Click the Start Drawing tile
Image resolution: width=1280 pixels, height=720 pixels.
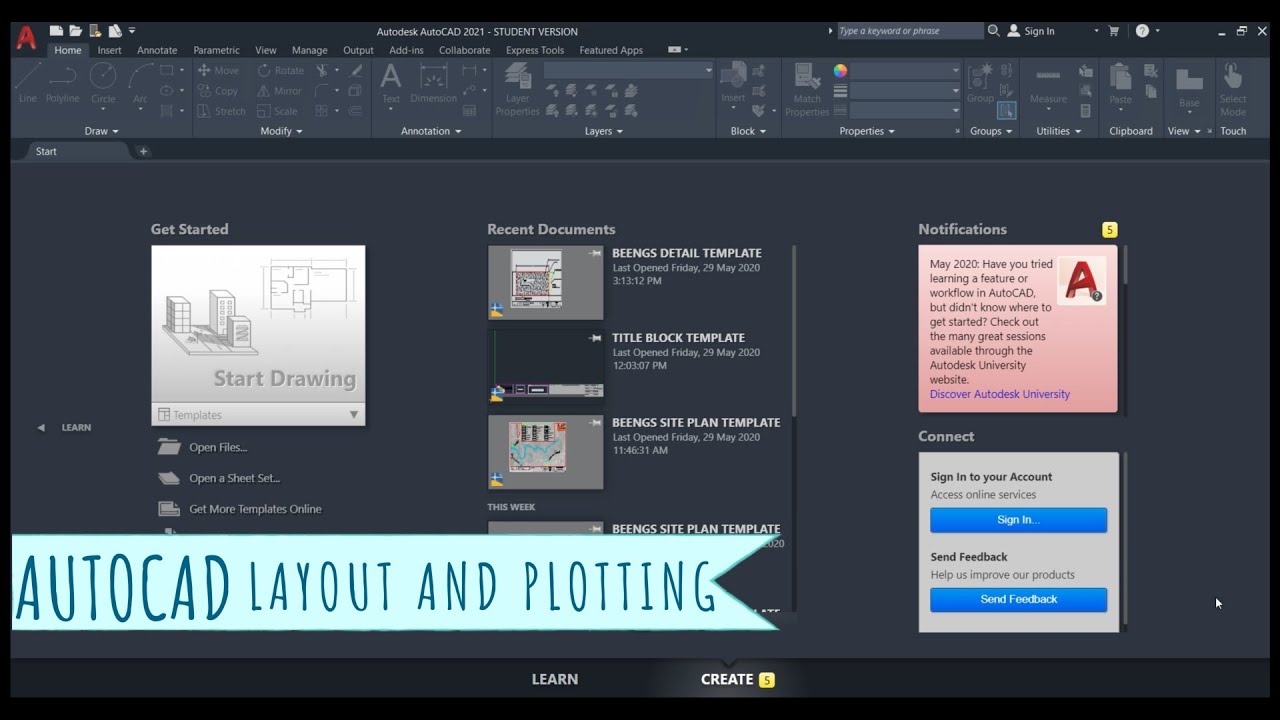[258, 324]
